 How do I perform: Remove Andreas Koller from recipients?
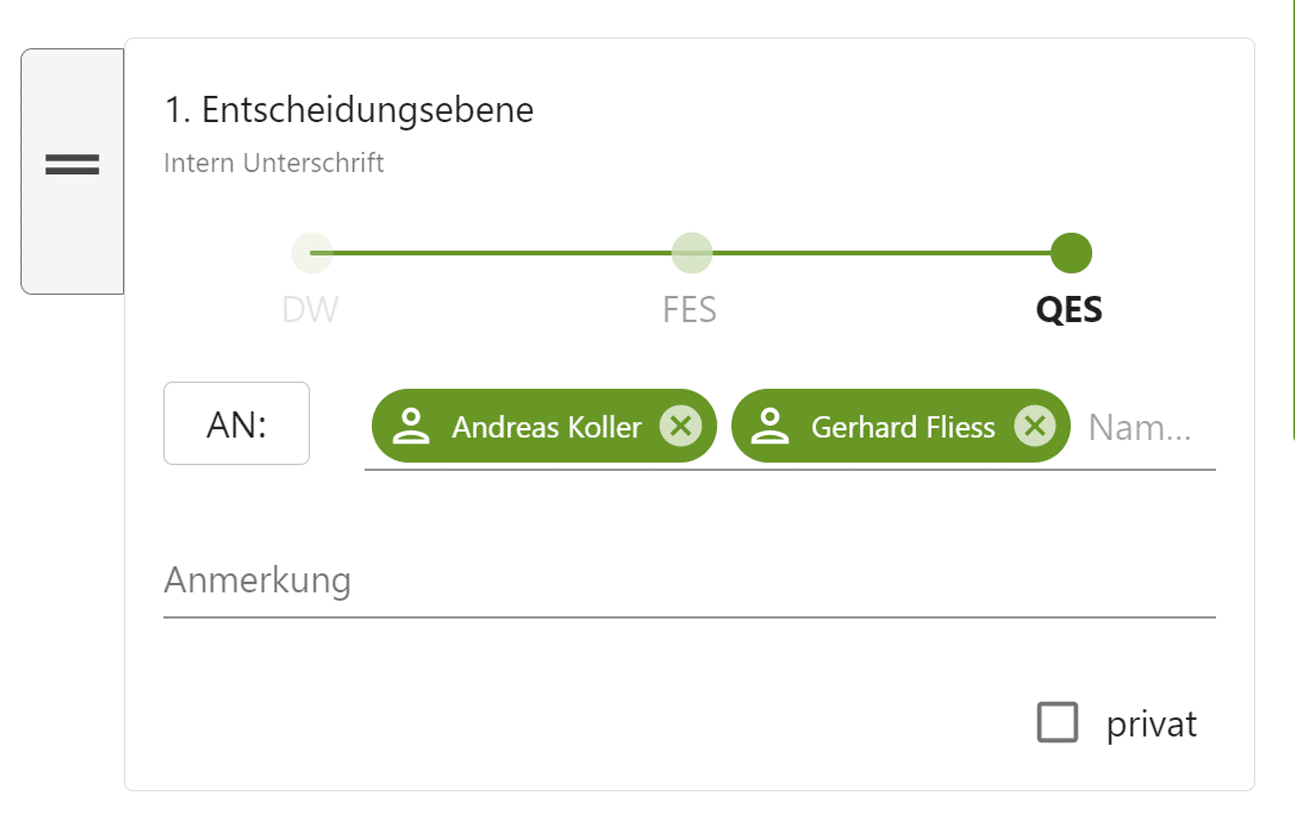pyautogui.click(x=680, y=427)
